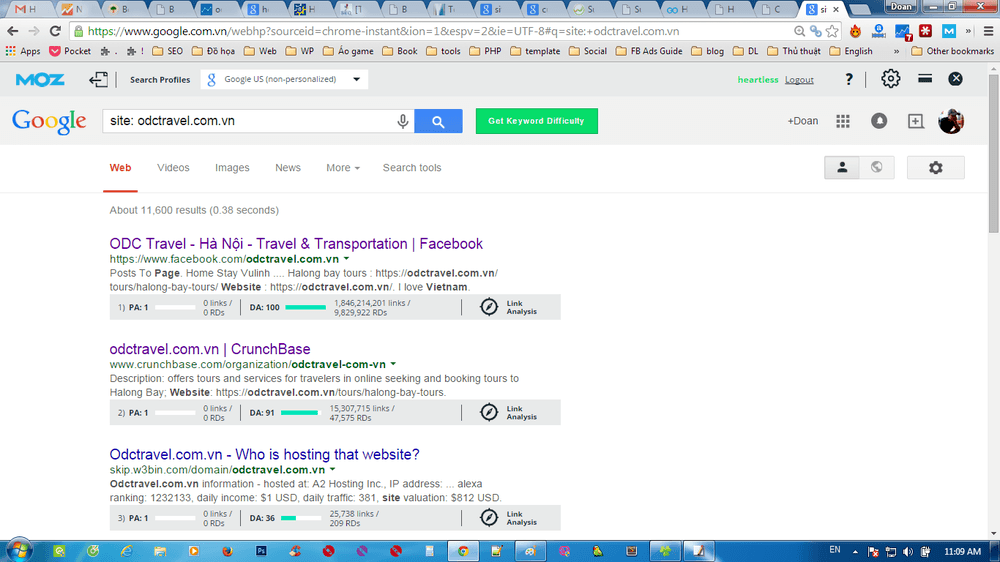
Task: Open the Pocket bookmark
Action: [x=70, y=51]
